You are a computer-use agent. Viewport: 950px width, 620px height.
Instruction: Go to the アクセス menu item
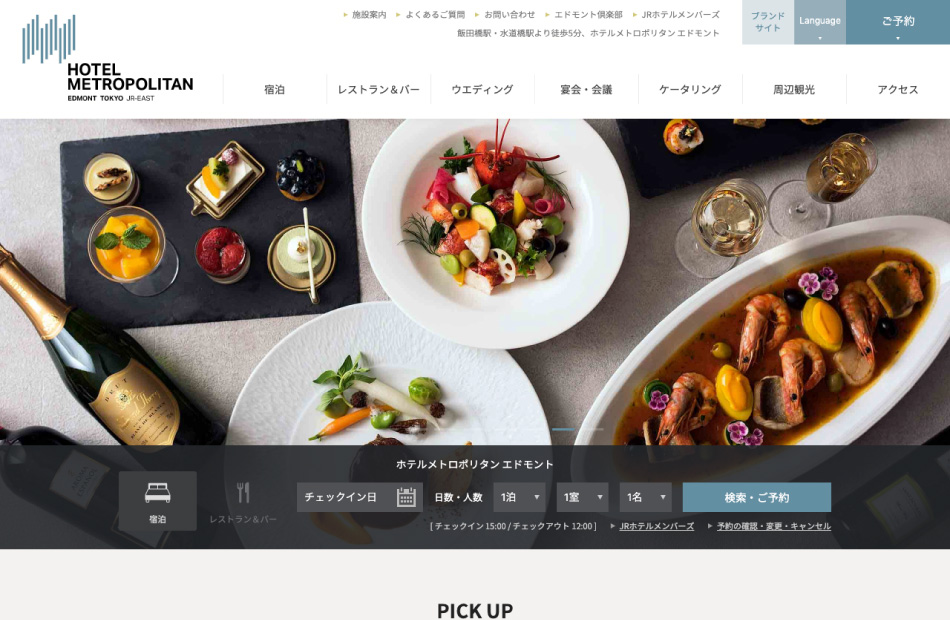pyautogui.click(x=898, y=90)
